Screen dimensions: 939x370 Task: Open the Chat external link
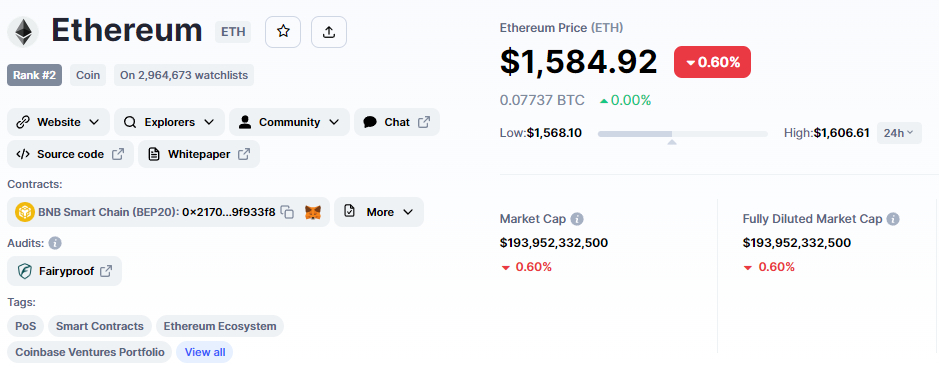(x=397, y=122)
